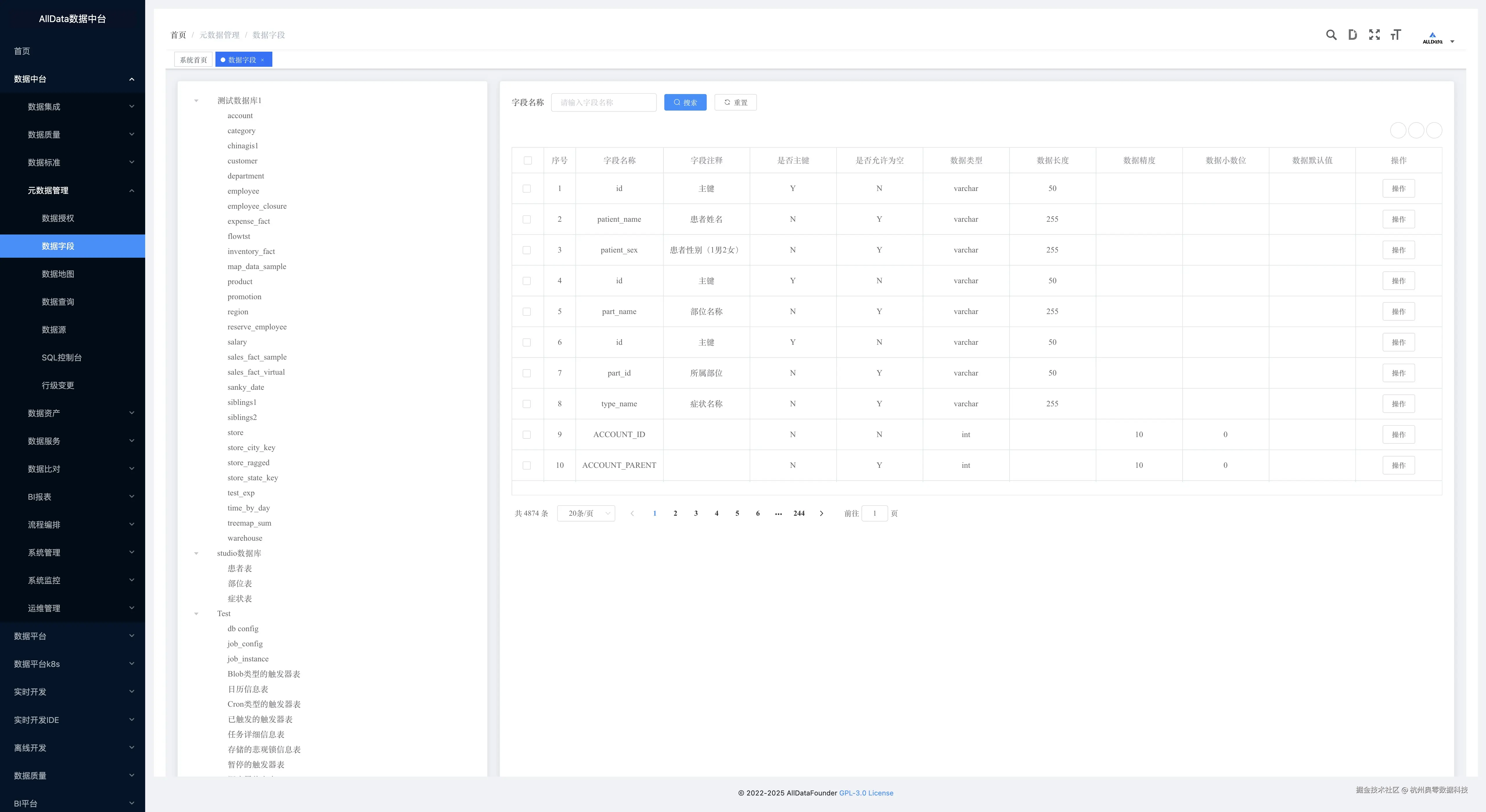Click the GPL-3.0 License link
The height and width of the screenshot is (812, 1486).
point(866,793)
